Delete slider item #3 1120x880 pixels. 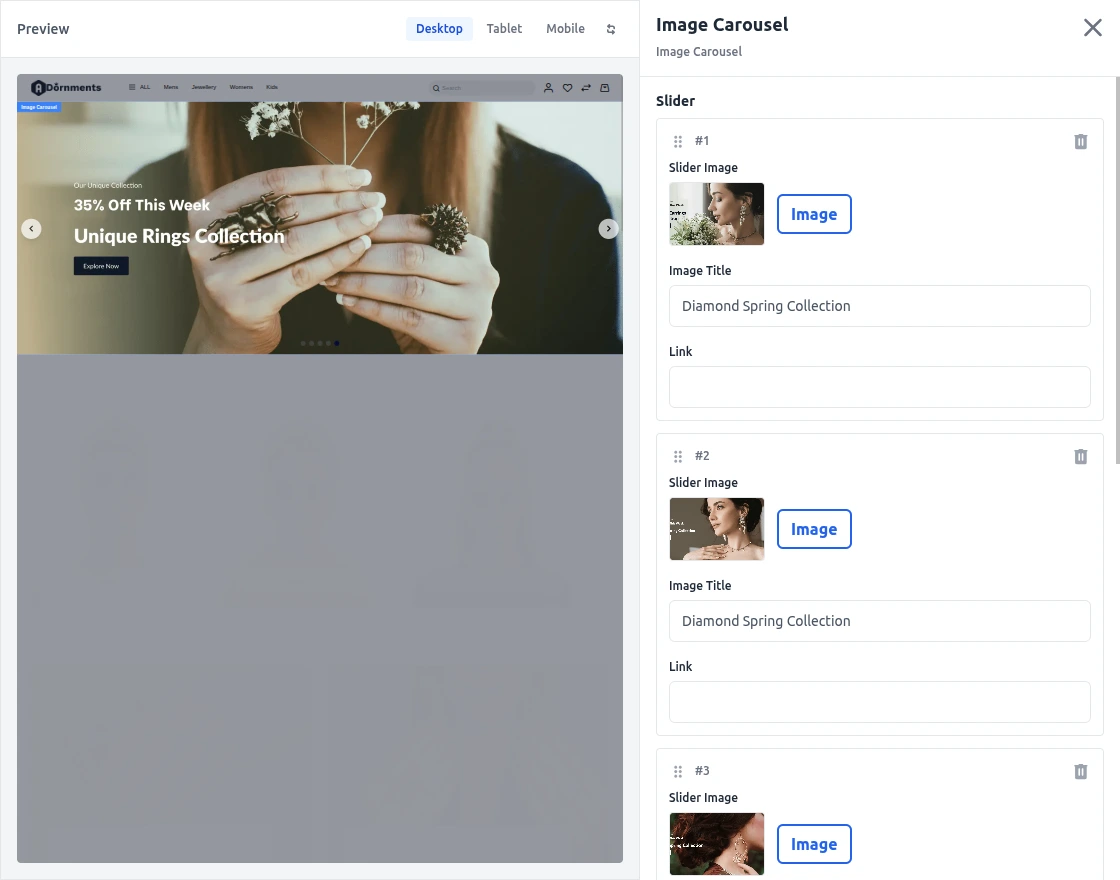point(1081,771)
